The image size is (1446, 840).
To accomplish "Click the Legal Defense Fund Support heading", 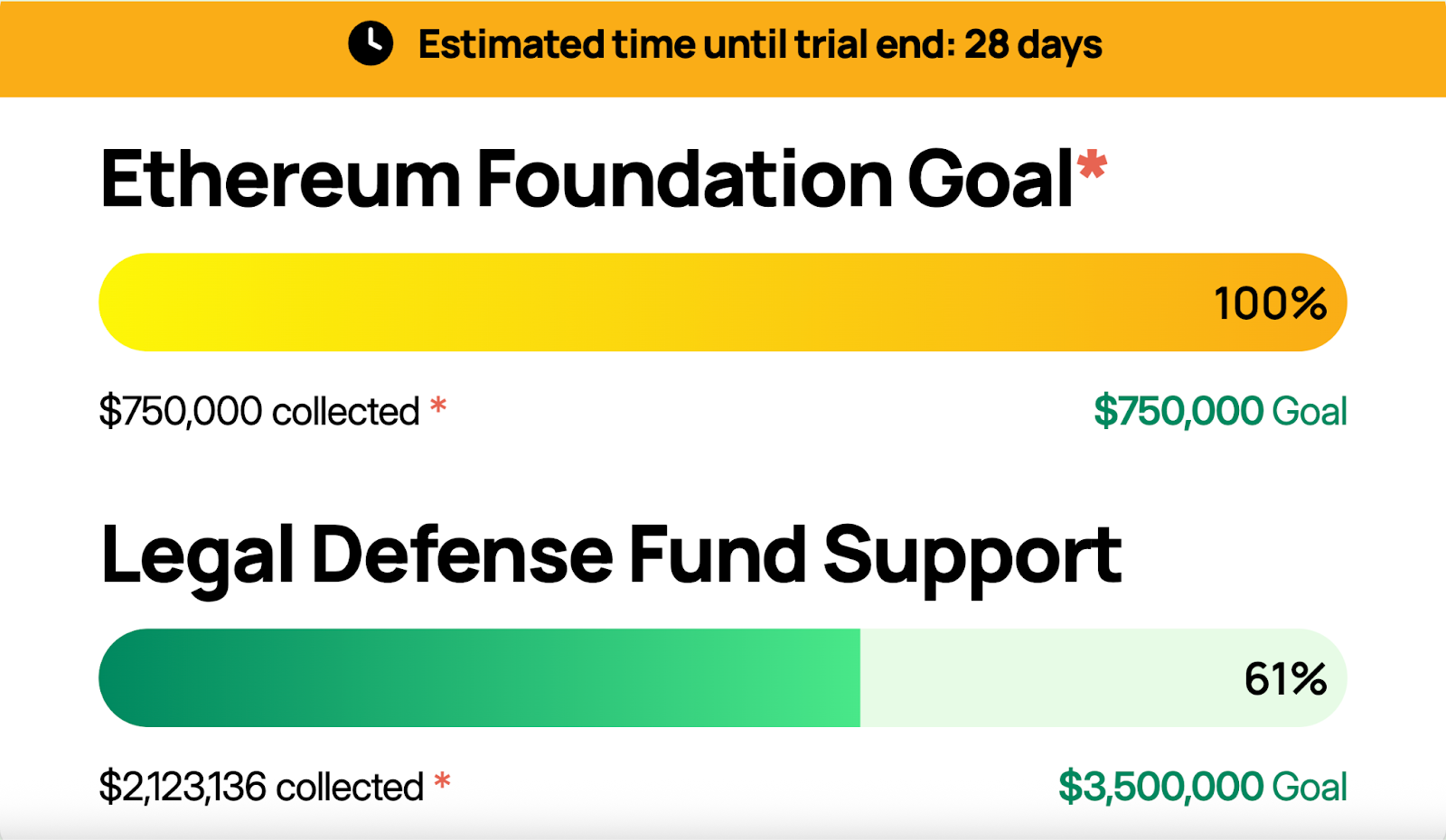I will tap(611, 557).
